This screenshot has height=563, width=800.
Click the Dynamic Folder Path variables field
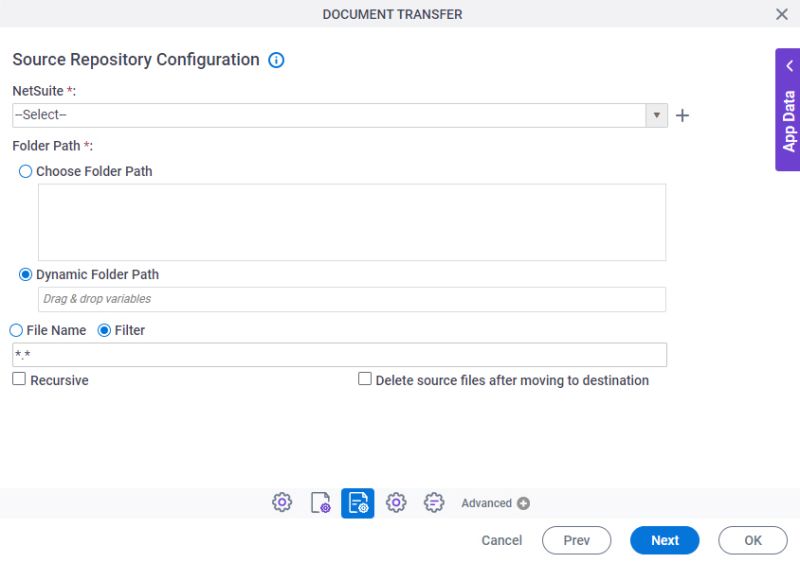click(352, 299)
